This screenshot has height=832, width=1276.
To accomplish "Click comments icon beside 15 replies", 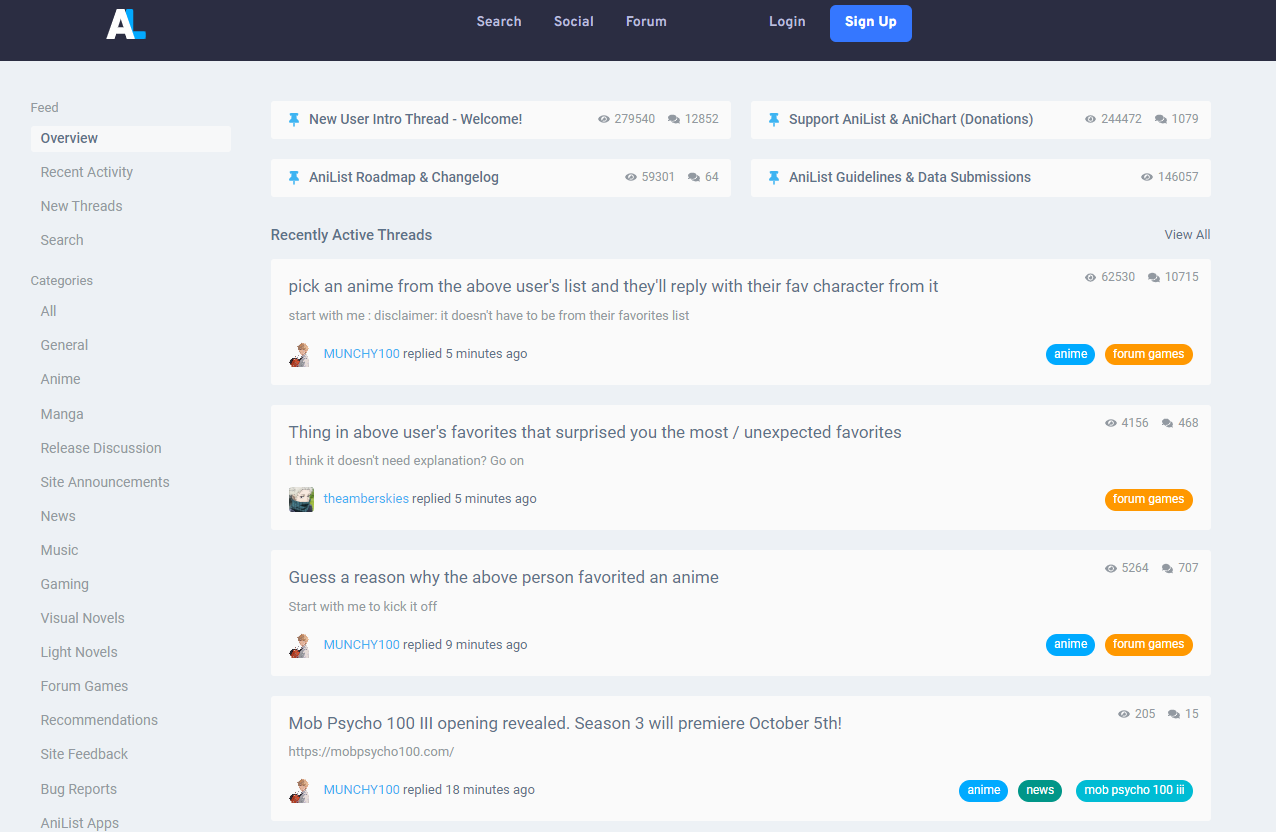I will coord(1174,714).
